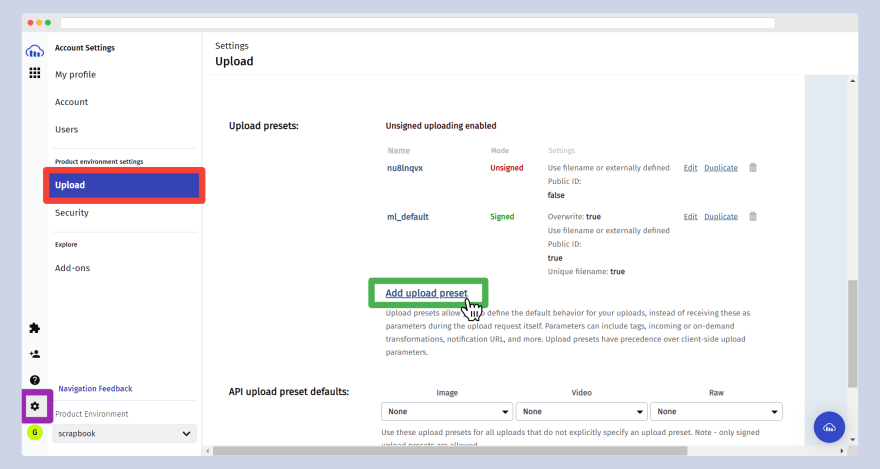
Task: Duplicate the ml_default upload preset
Action: 721,217
